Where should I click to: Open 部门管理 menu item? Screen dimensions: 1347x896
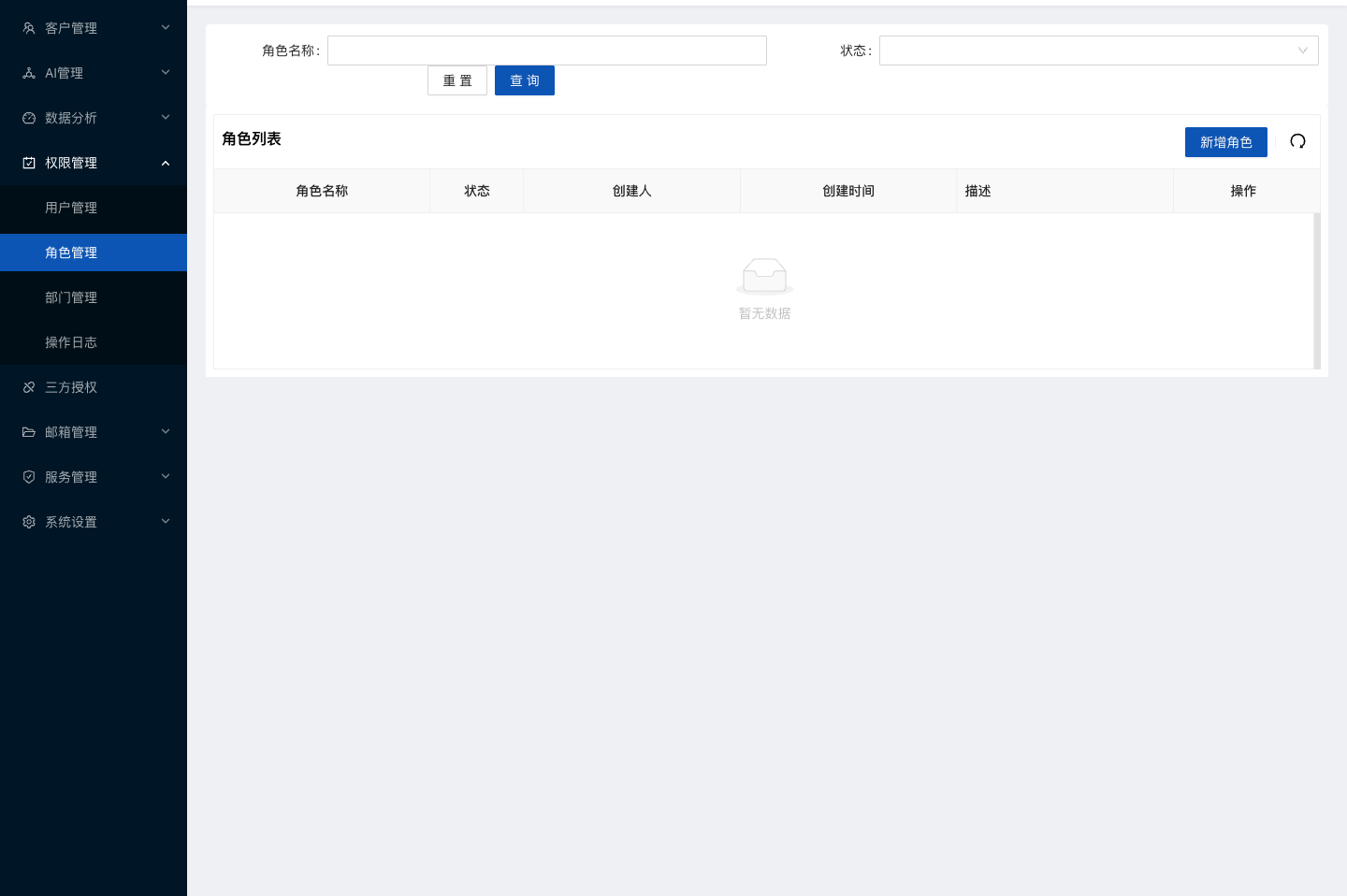pyautogui.click(x=94, y=297)
